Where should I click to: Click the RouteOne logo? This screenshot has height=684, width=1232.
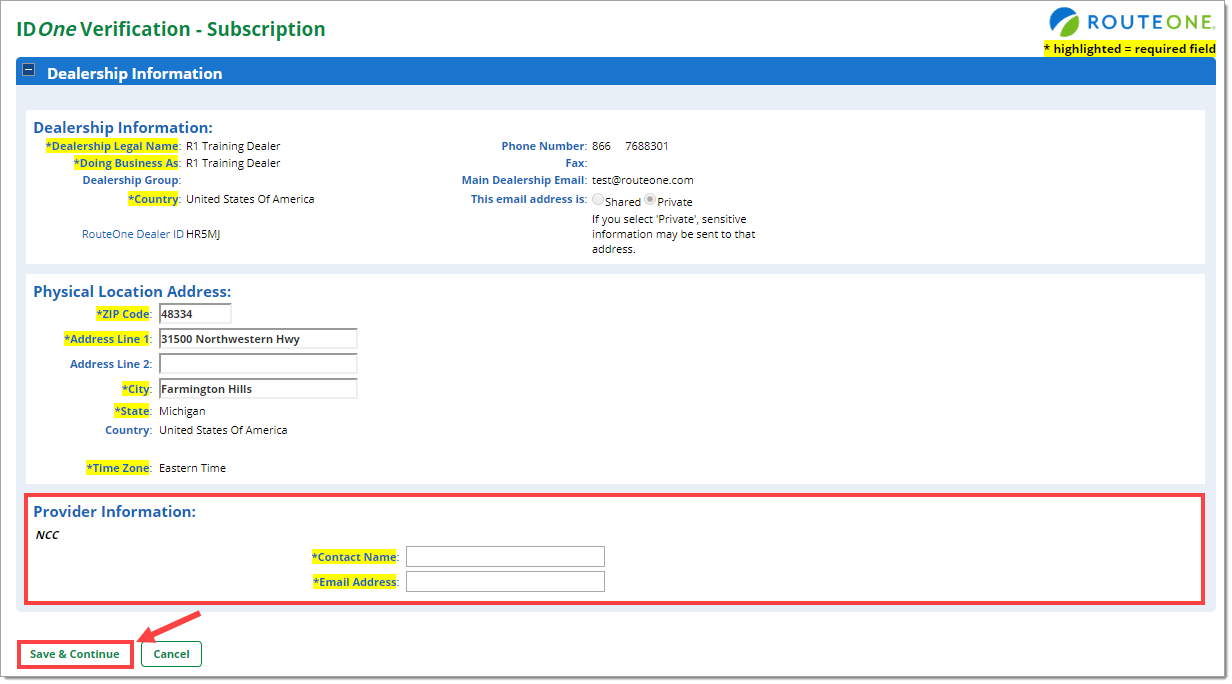pyautogui.click(x=1131, y=22)
